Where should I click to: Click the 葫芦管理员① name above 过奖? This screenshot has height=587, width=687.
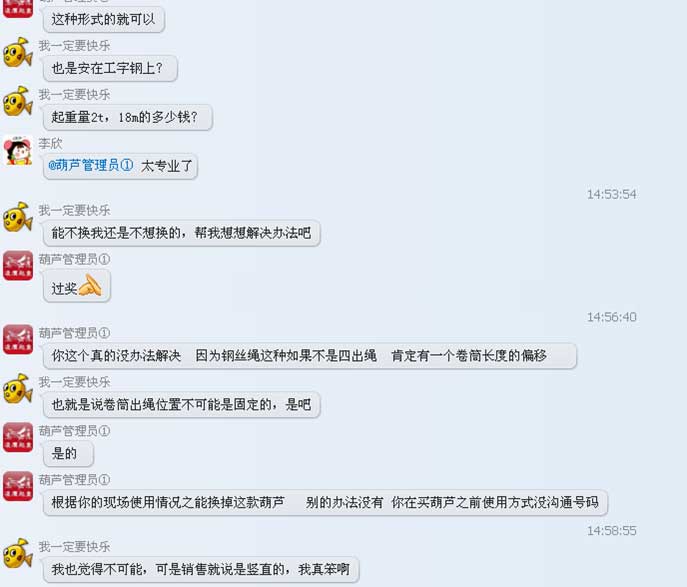point(74,259)
